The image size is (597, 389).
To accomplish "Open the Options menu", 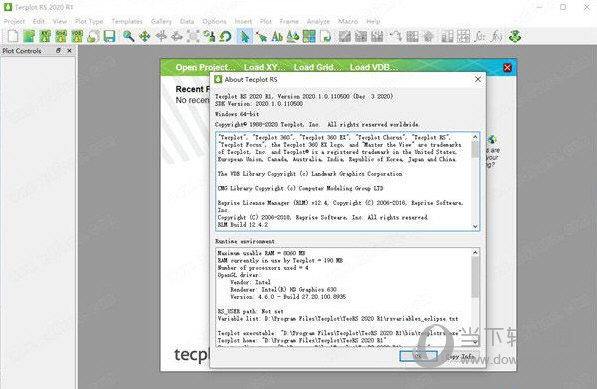I will (x=214, y=21).
